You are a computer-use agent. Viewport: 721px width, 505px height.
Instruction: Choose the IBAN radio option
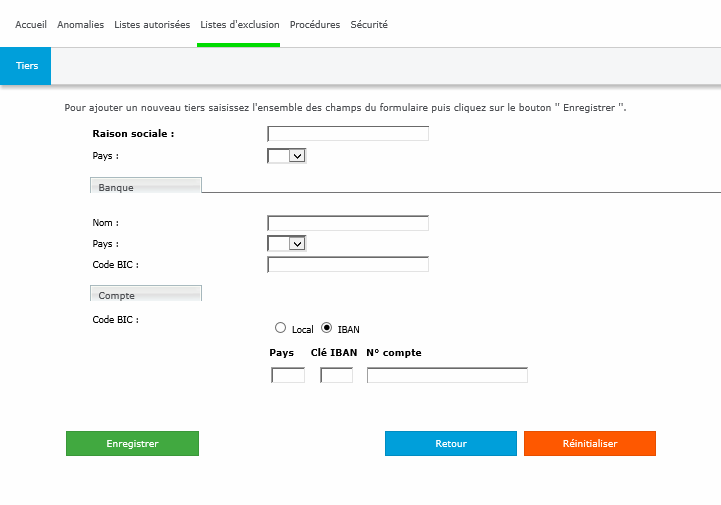click(327, 328)
